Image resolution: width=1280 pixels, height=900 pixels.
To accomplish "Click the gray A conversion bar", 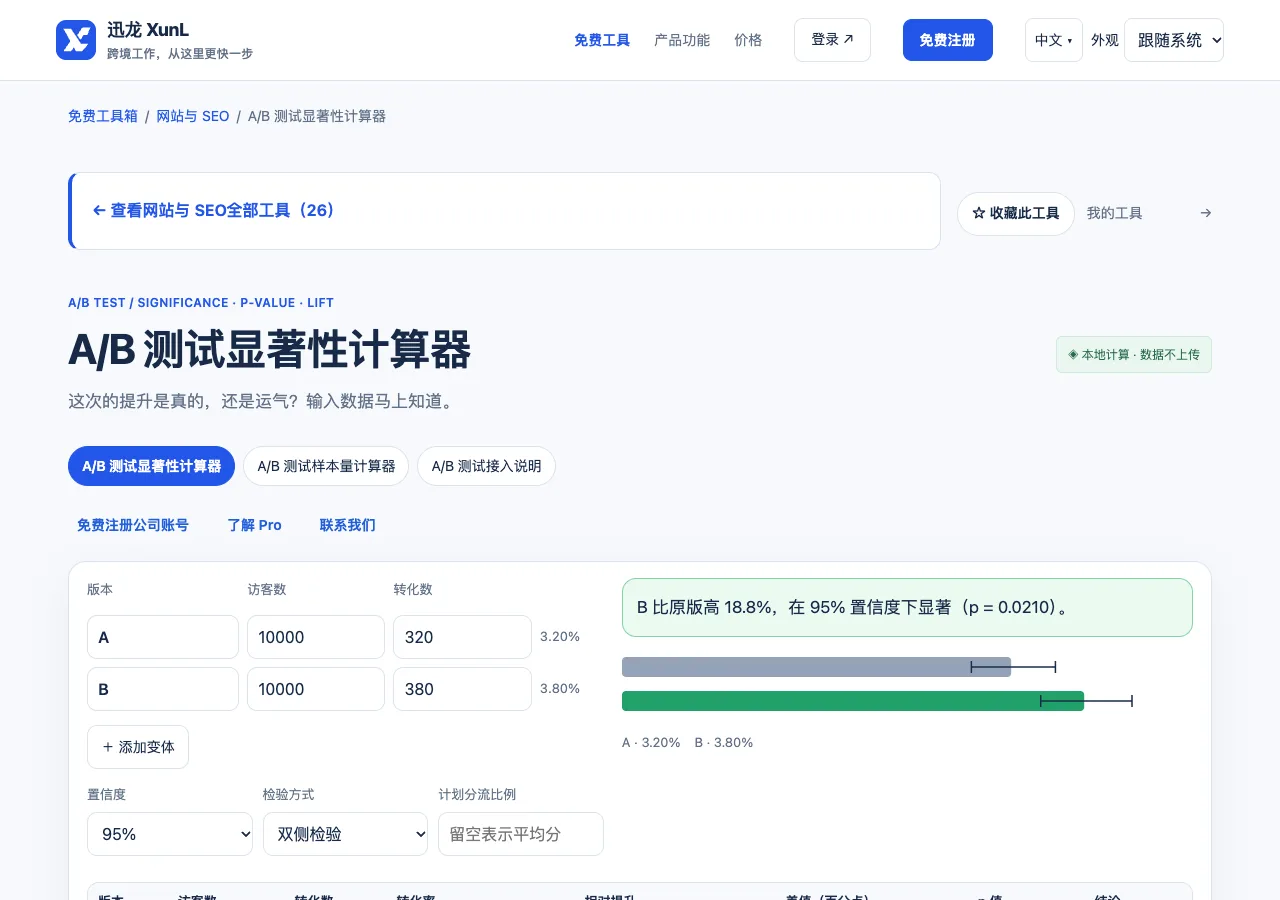I will click(816, 667).
